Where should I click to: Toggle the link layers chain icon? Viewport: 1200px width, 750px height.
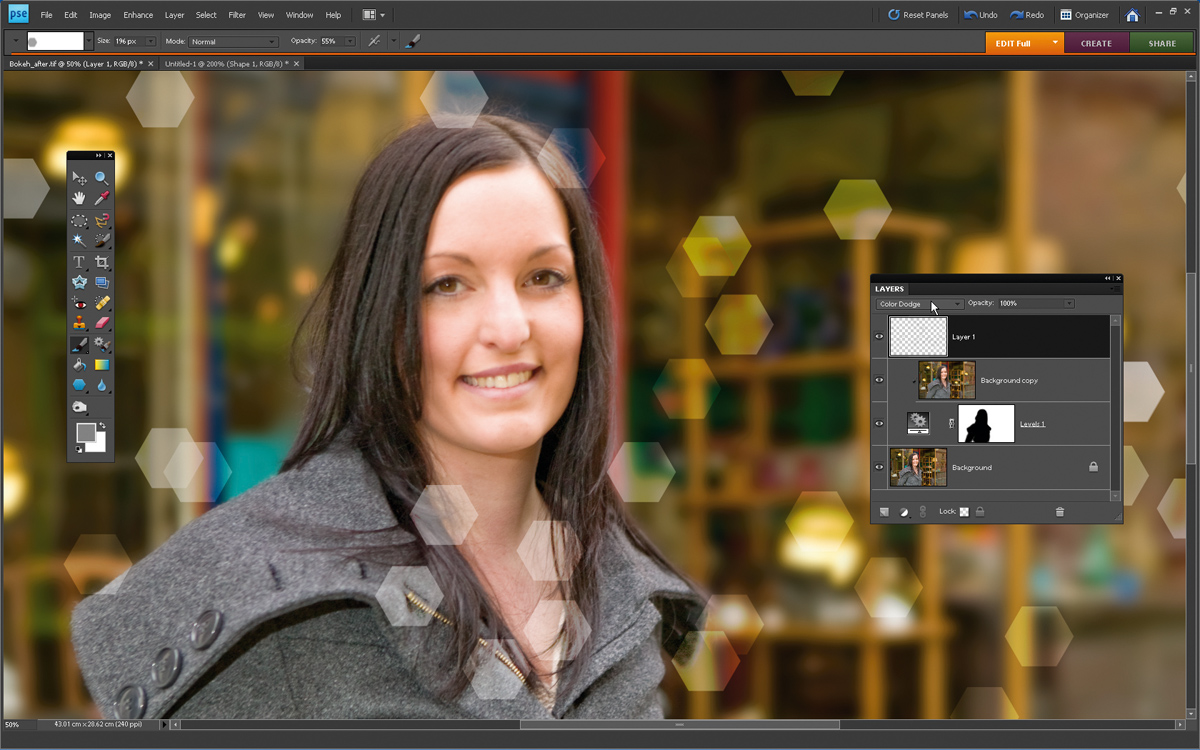922,512
